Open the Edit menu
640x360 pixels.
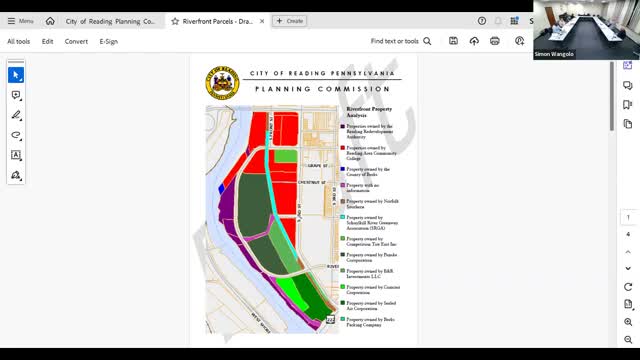point(47,41)
